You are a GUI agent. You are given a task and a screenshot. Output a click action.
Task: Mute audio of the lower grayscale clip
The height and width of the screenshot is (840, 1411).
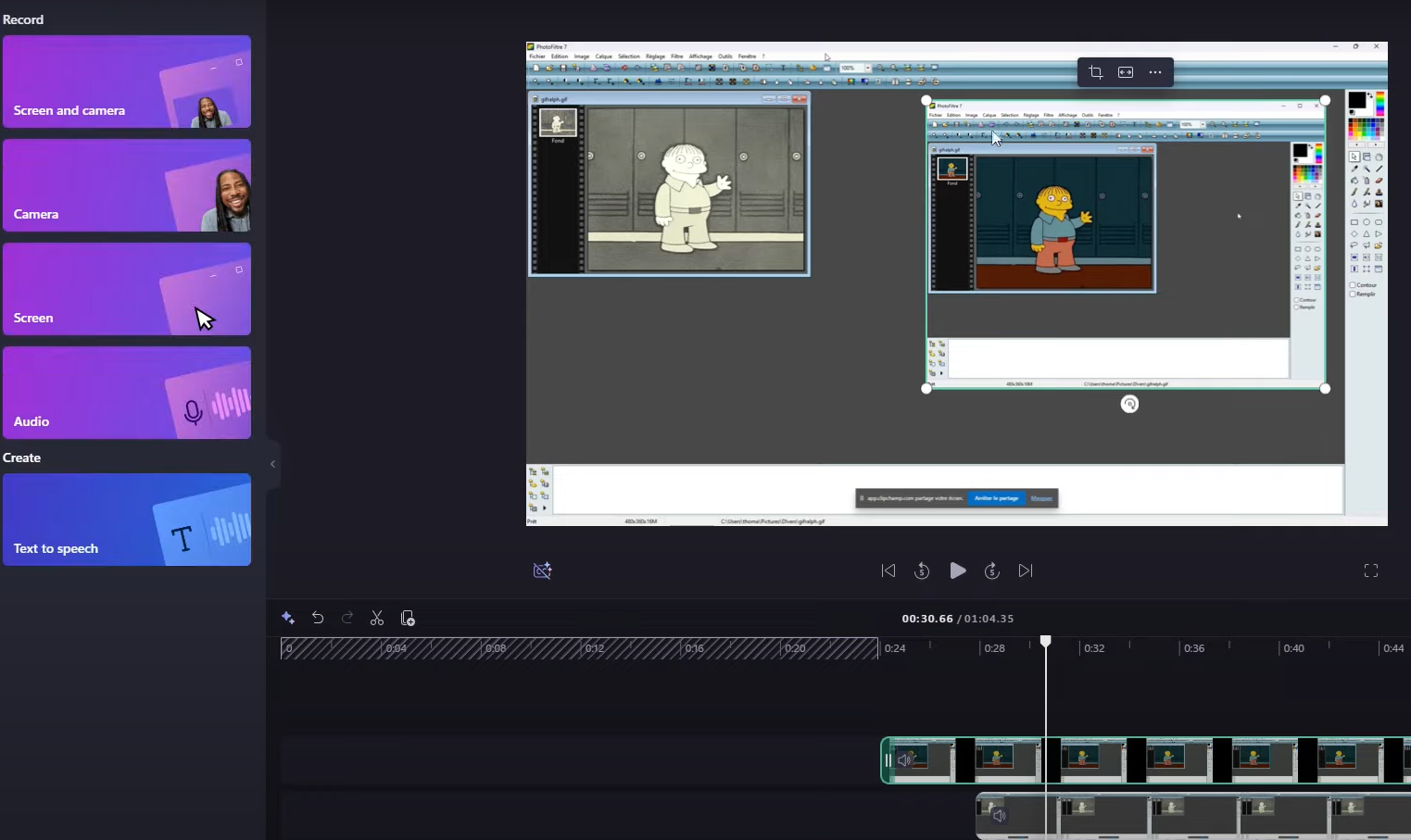click(x=999, y=815)
